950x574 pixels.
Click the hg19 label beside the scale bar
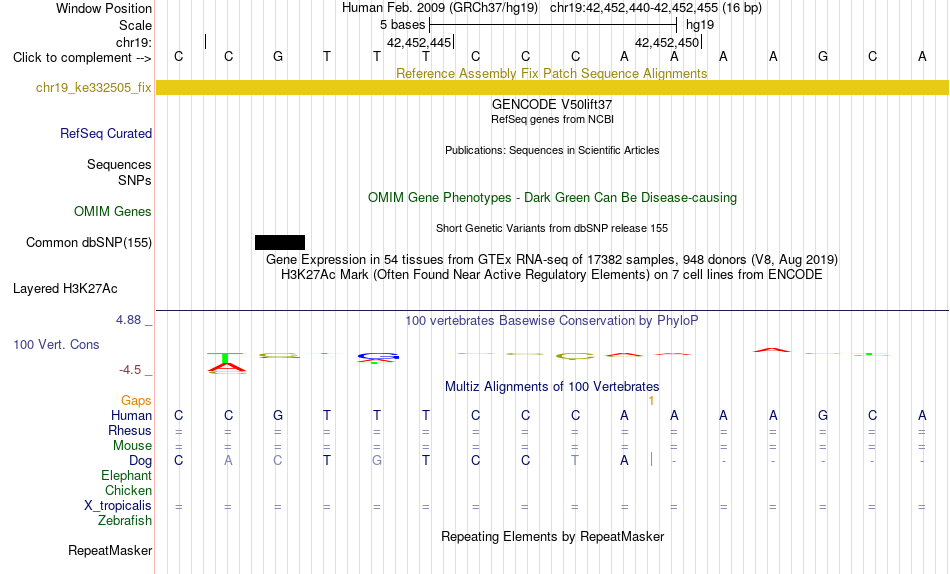(700, 25)
